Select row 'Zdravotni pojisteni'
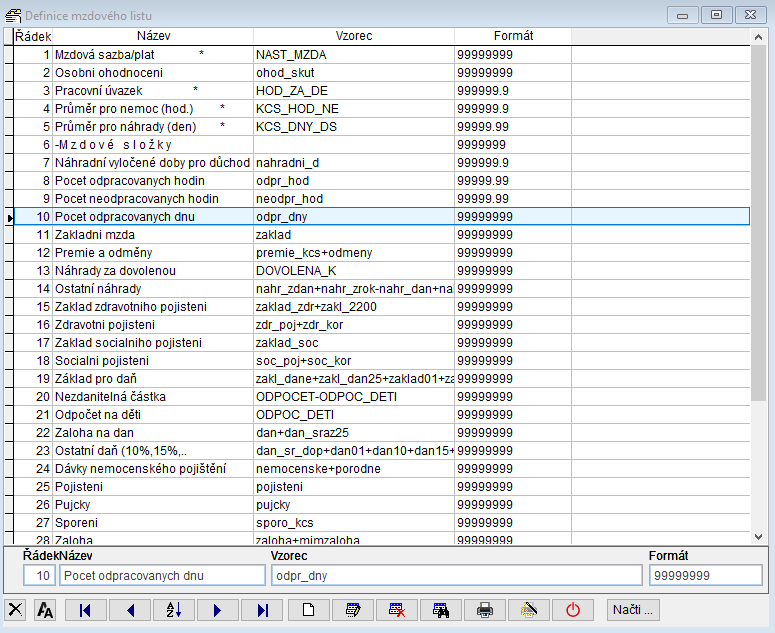This screenshot has height=633, width=775. (382, 325)
